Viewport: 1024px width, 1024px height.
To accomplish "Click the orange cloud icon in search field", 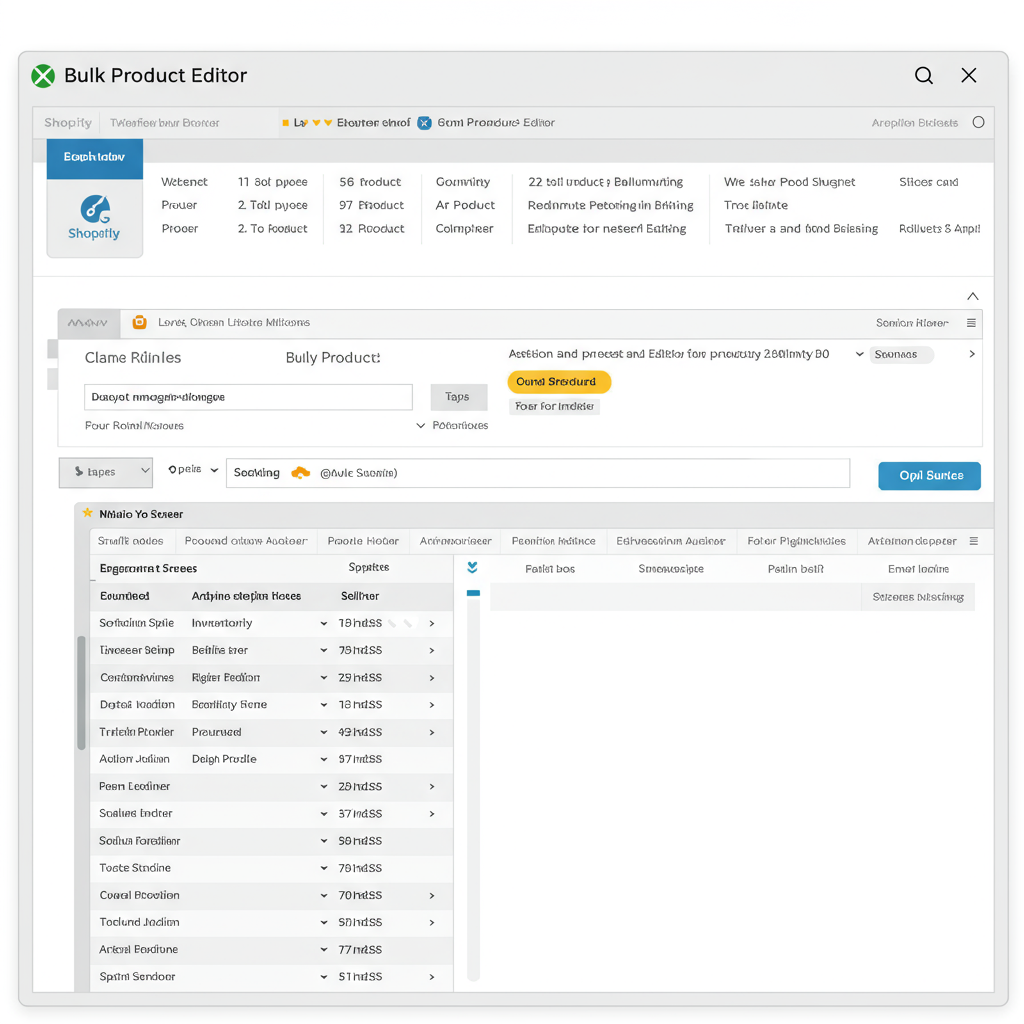I will pyautogui.click(x=300, y=473).
